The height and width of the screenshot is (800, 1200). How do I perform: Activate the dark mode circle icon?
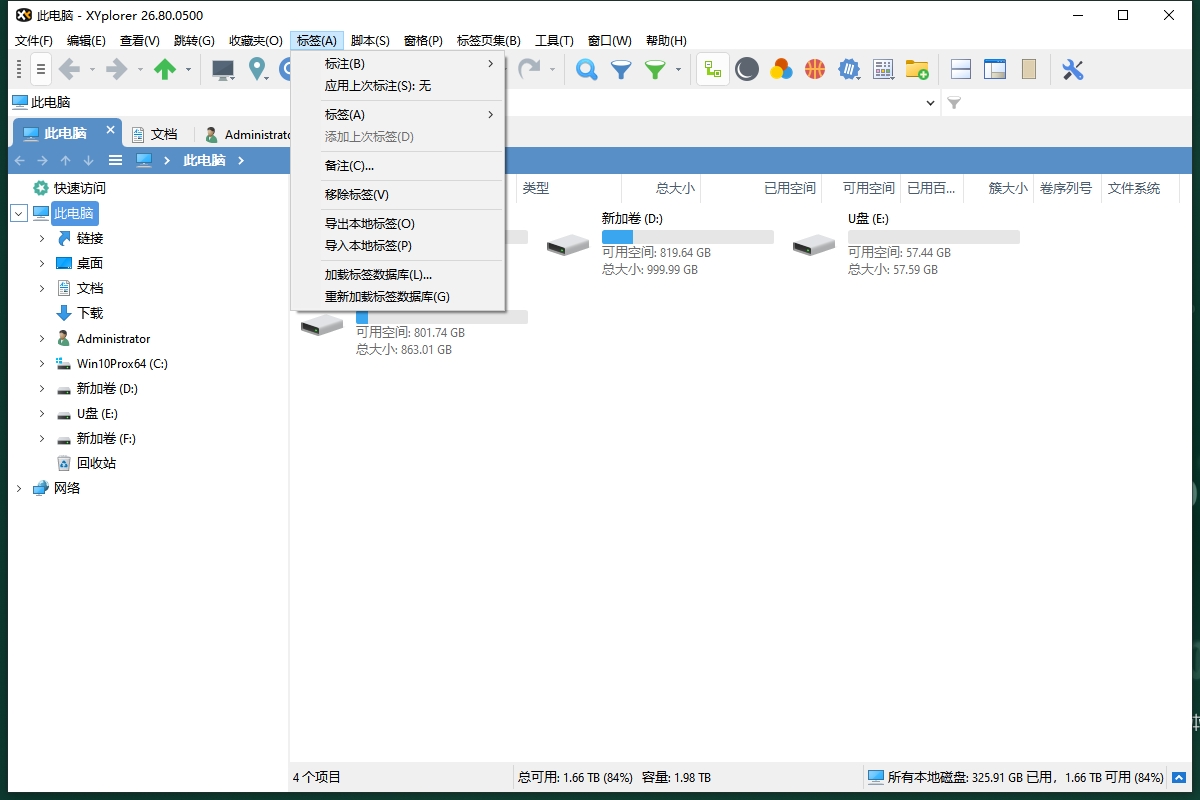coord(747,69)
